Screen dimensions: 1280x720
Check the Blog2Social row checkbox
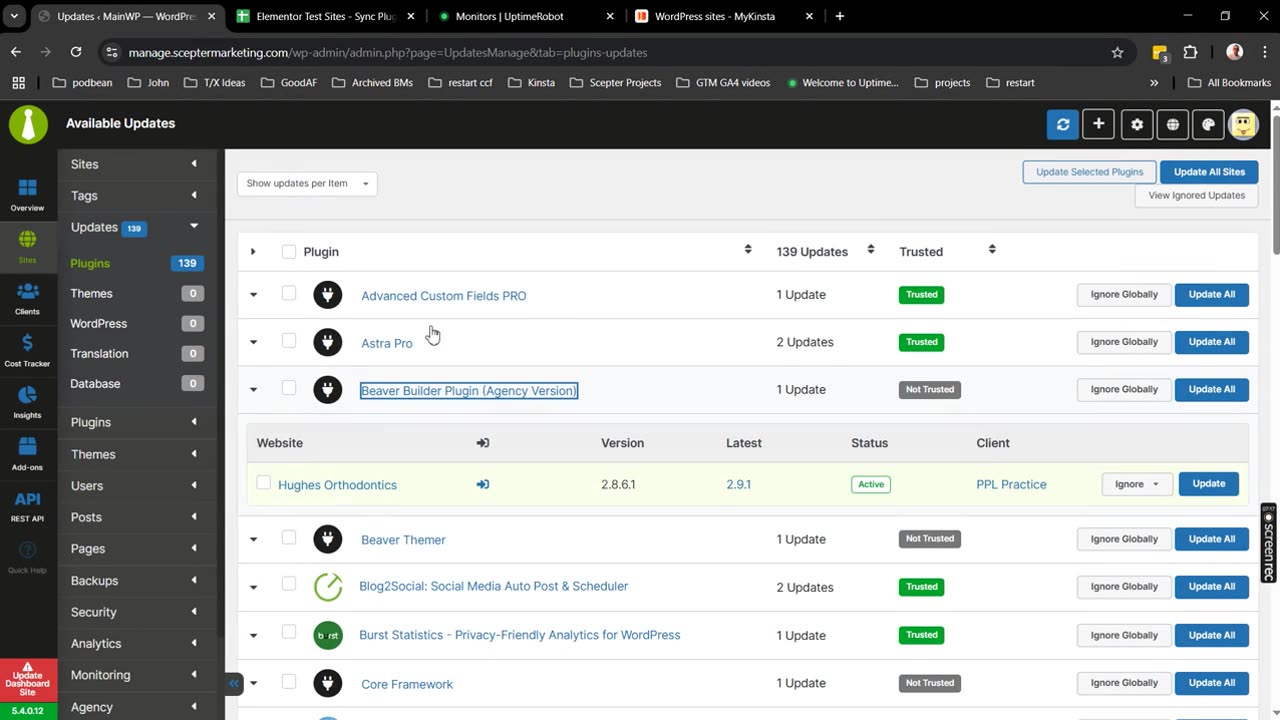pyautogui.click(x=289, y=584)
